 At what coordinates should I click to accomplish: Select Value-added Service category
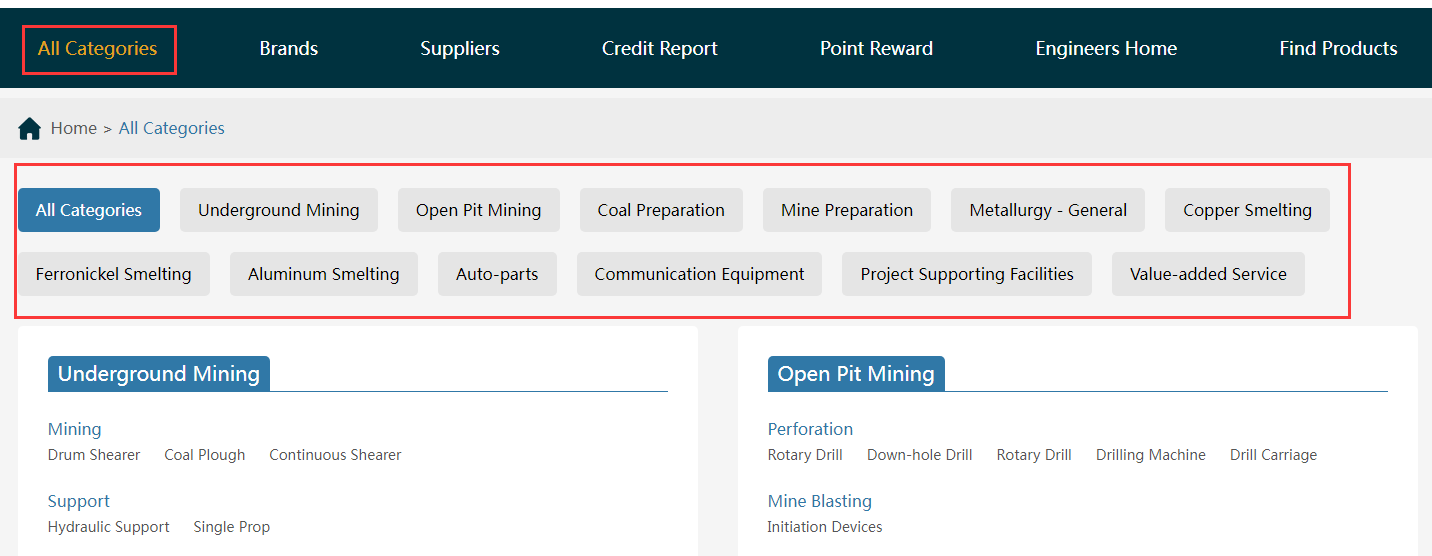point(1208,274)
